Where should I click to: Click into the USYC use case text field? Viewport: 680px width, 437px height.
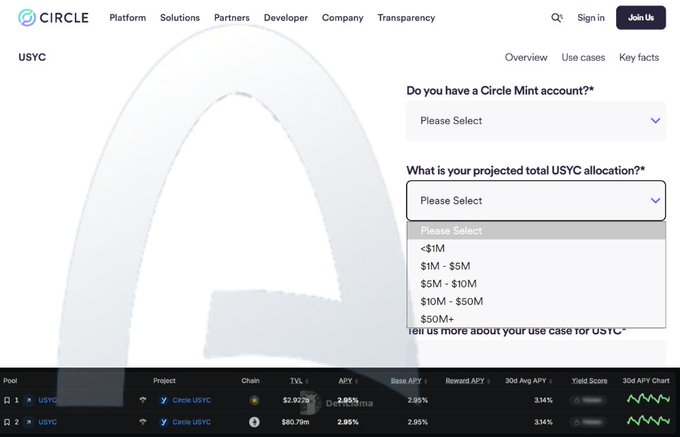(x=536, y=353)
